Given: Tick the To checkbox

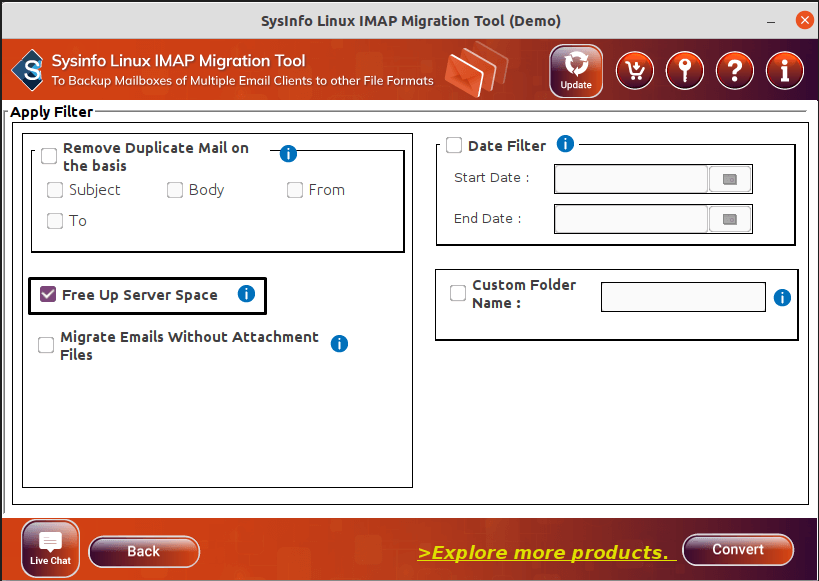Looking at the screenshot, I should (55, 221).
